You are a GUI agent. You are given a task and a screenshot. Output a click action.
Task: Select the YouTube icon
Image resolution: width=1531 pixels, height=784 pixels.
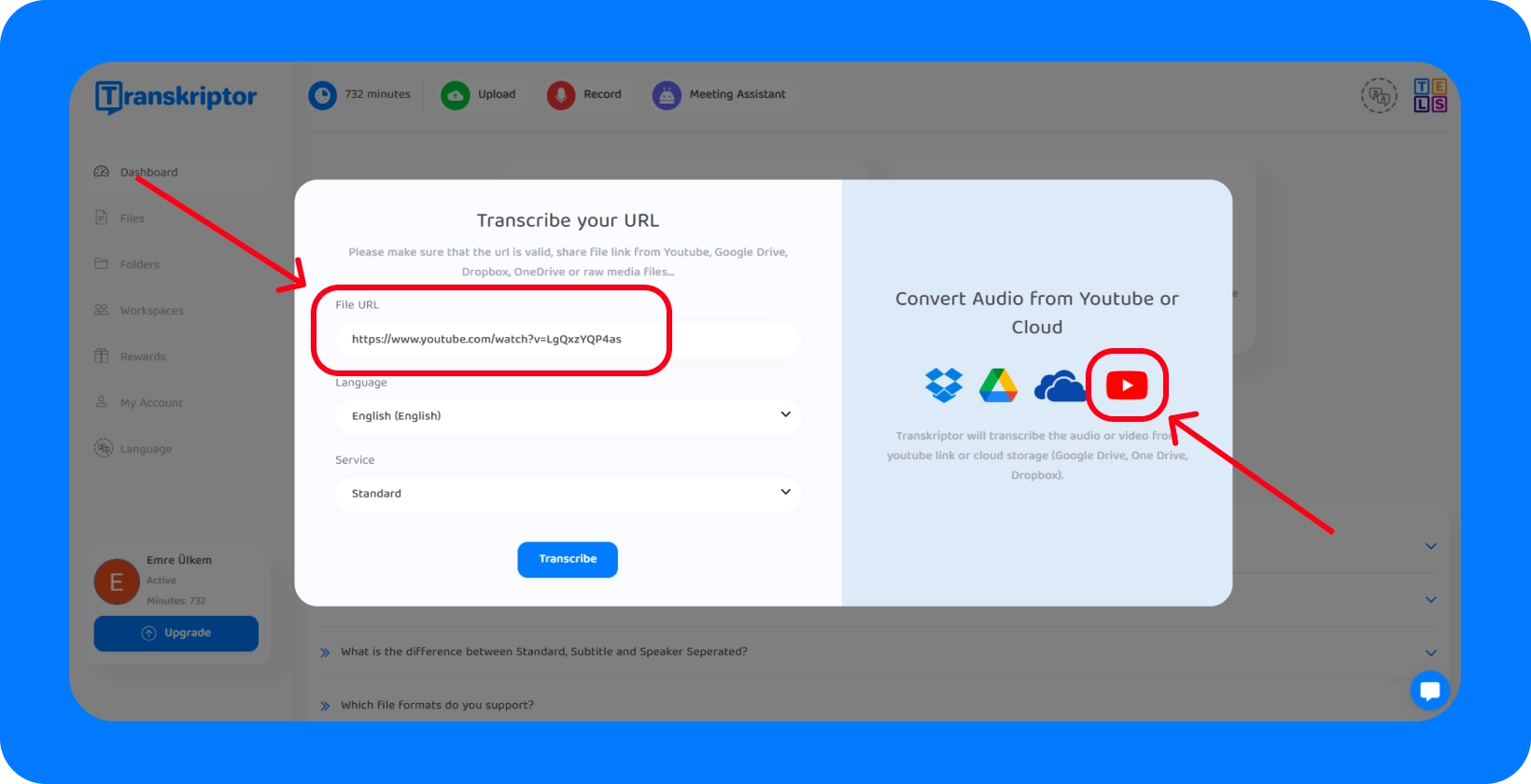tap(1127, 385)
